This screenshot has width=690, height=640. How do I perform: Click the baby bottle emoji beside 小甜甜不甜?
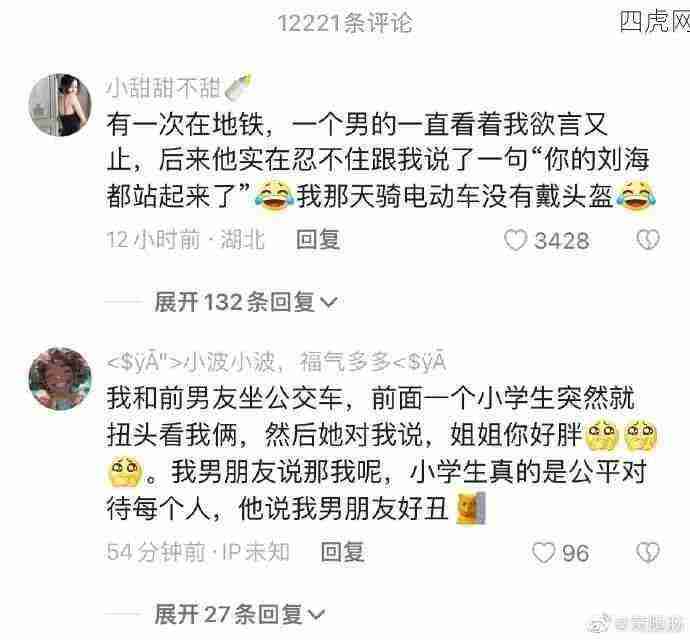tap(238, 86)
